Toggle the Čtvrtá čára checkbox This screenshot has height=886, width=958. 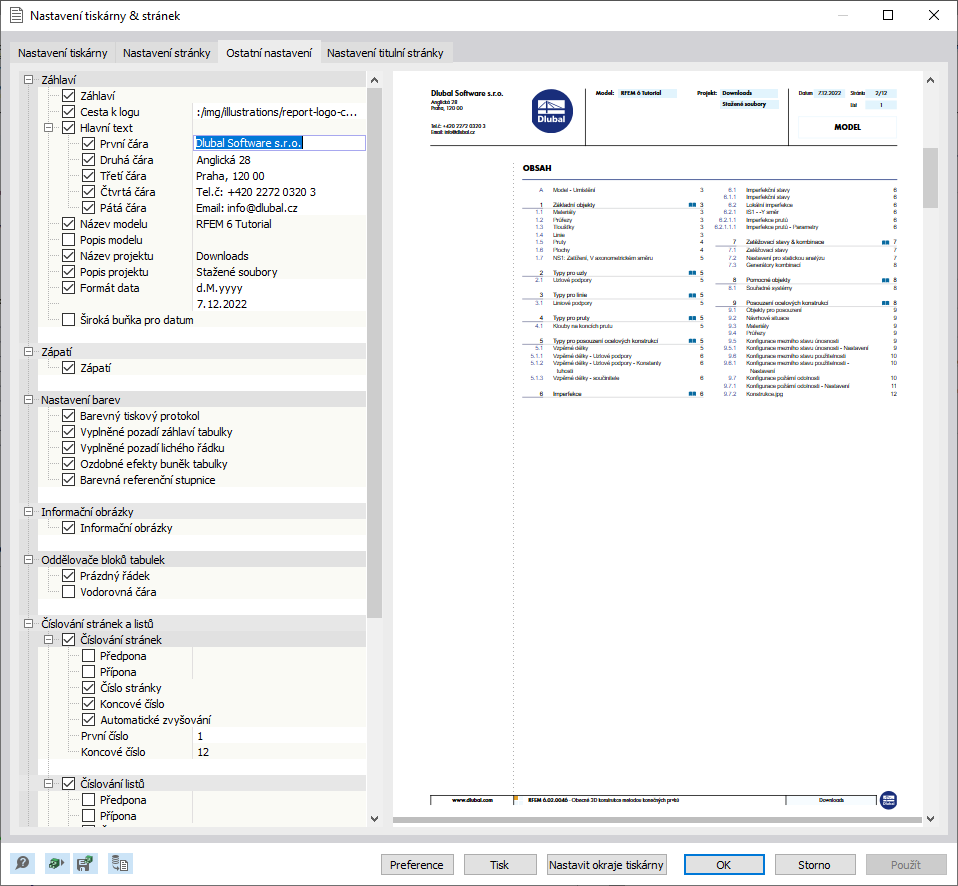coord(89,192)
